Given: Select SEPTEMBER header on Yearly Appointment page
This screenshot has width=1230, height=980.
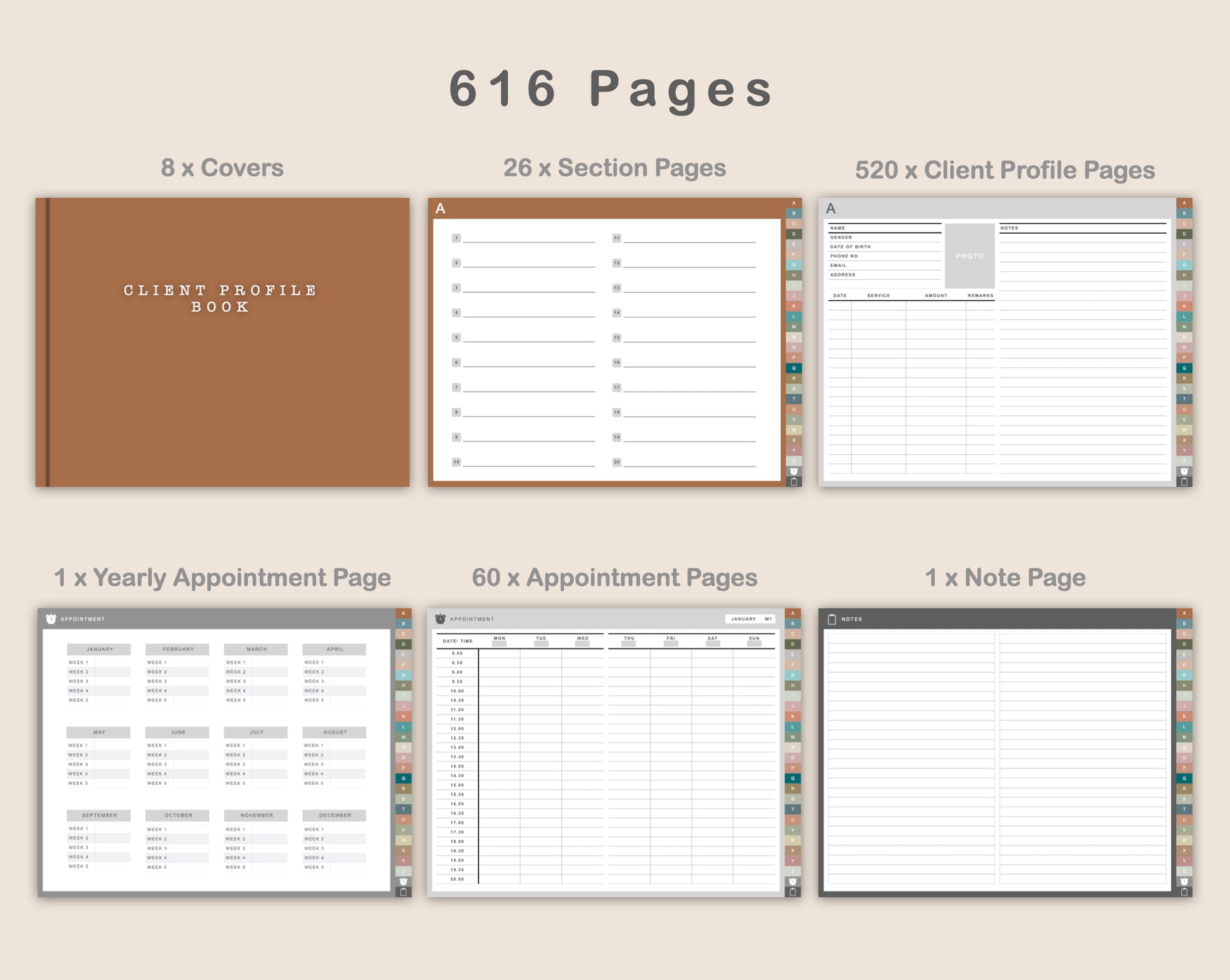Looking at the screenshot, I should 99,816.
